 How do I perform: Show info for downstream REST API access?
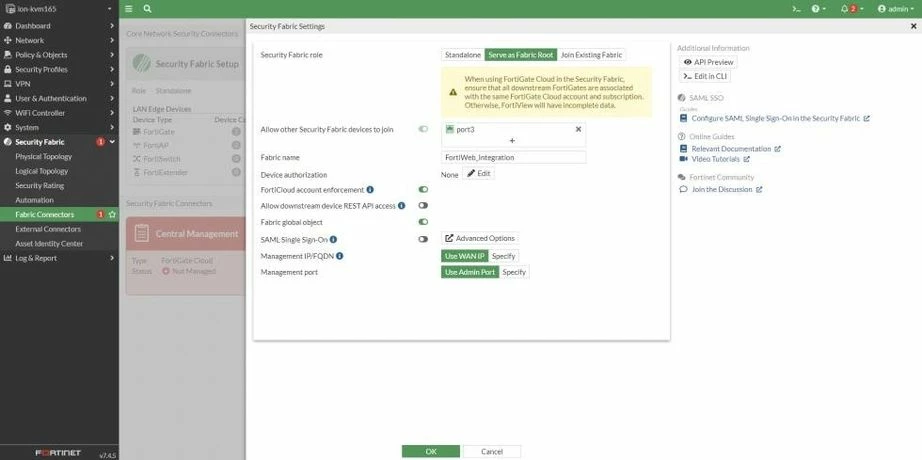coord(401,206)
